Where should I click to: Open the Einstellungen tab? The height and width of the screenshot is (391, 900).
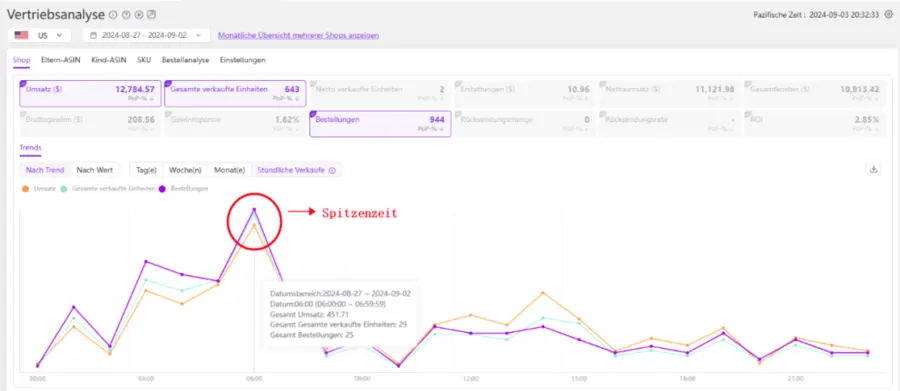(x=243, y=60)
